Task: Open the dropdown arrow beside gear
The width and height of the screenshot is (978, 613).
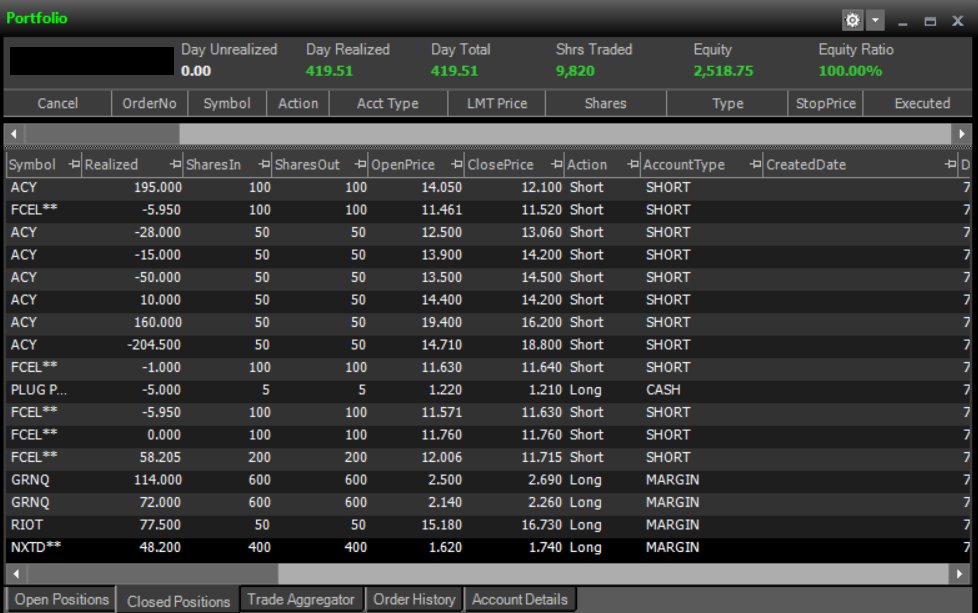Action: pos(875,21)
